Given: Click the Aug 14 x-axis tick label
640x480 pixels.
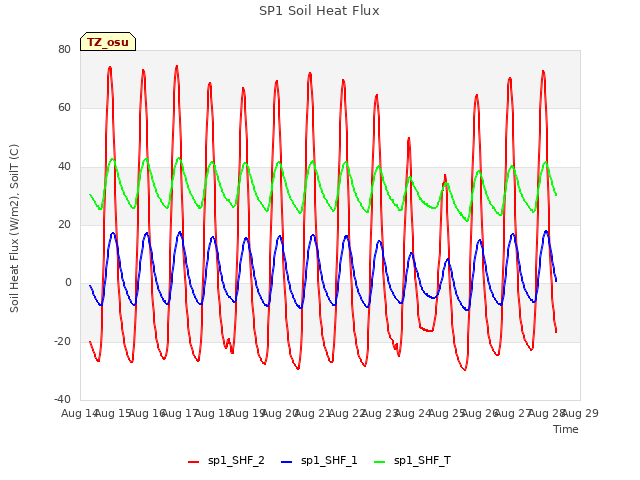Looking at the screenshot, I should 78,413.
